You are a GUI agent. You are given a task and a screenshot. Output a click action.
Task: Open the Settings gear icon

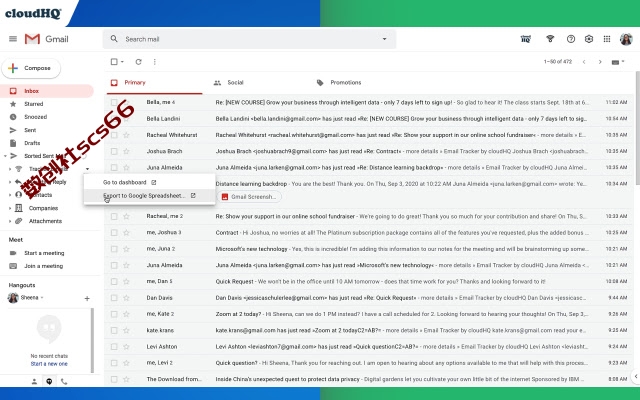click(x=589, y=39)
